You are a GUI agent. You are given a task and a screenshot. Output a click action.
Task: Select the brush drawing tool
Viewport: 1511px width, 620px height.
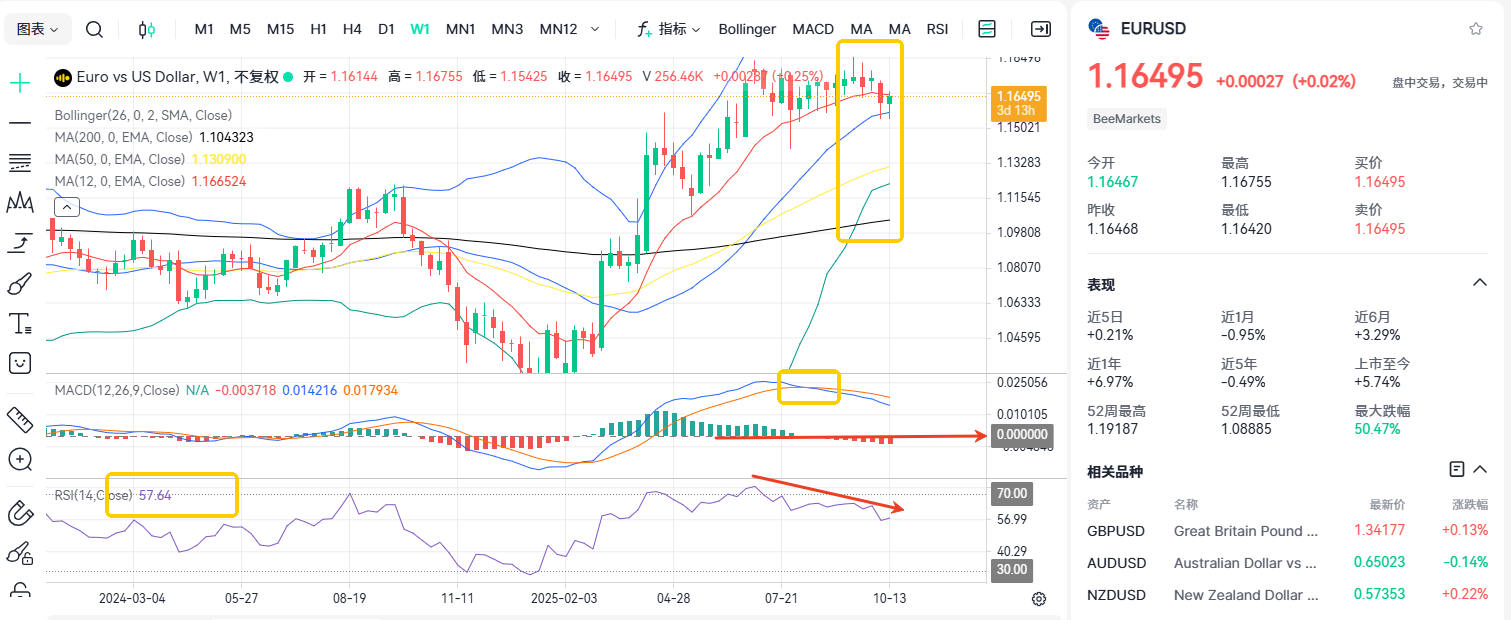click(19, 285)
